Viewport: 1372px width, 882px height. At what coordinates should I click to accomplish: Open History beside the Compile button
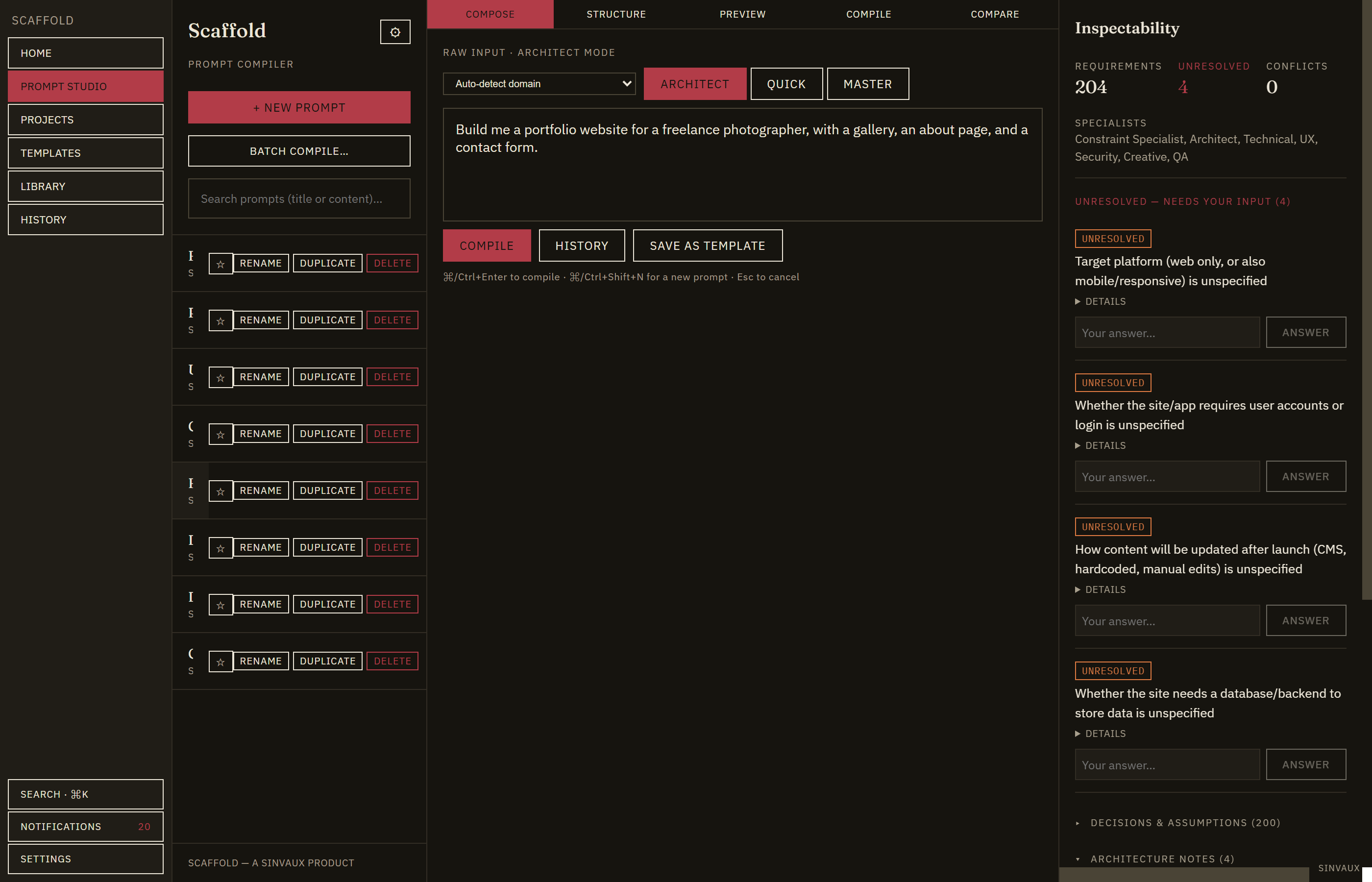[x=582, y=245]
